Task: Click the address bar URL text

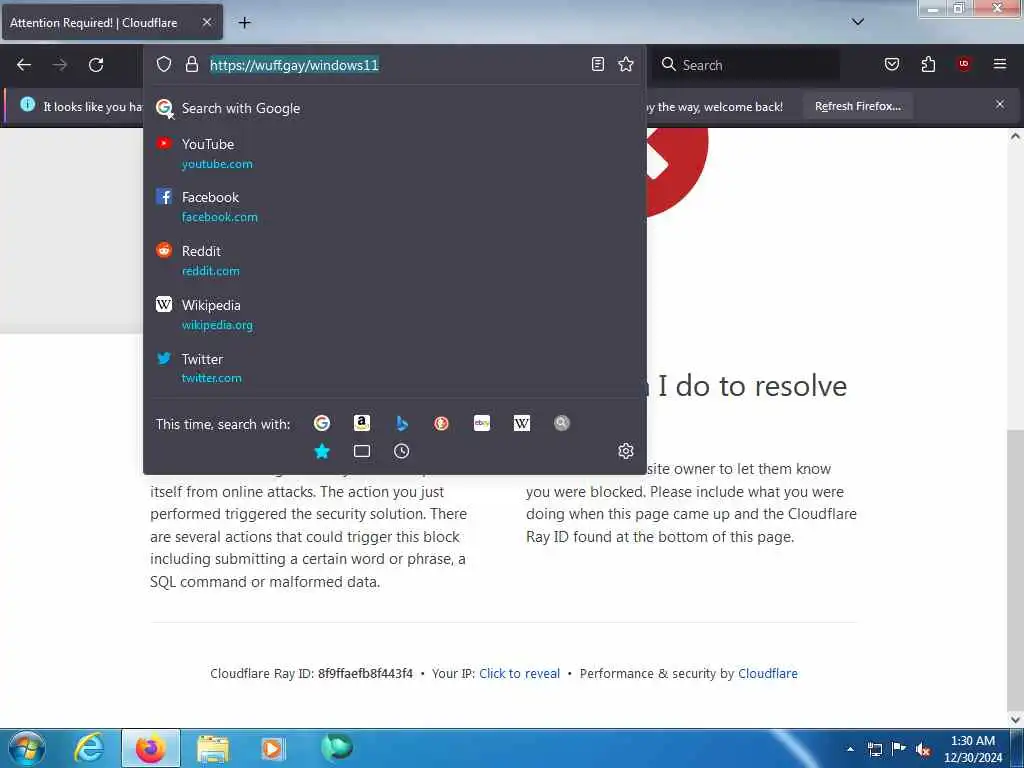Action: (x=294, y=65)
